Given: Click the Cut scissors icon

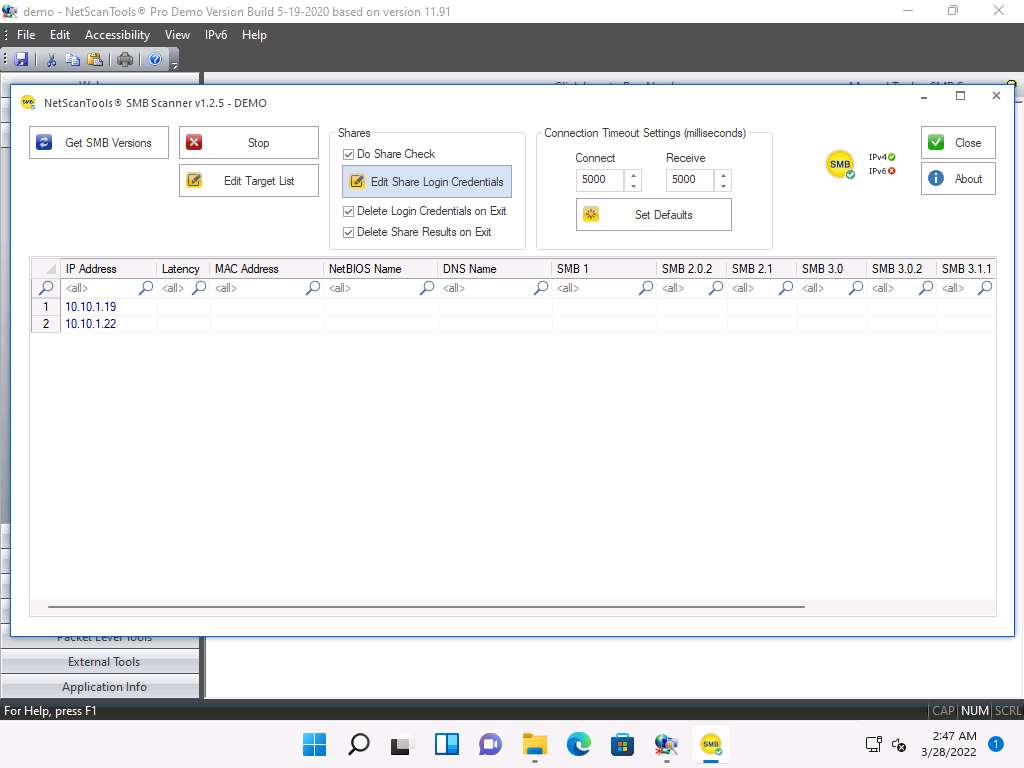Looking at the screenshot, I should coord(51,60).
